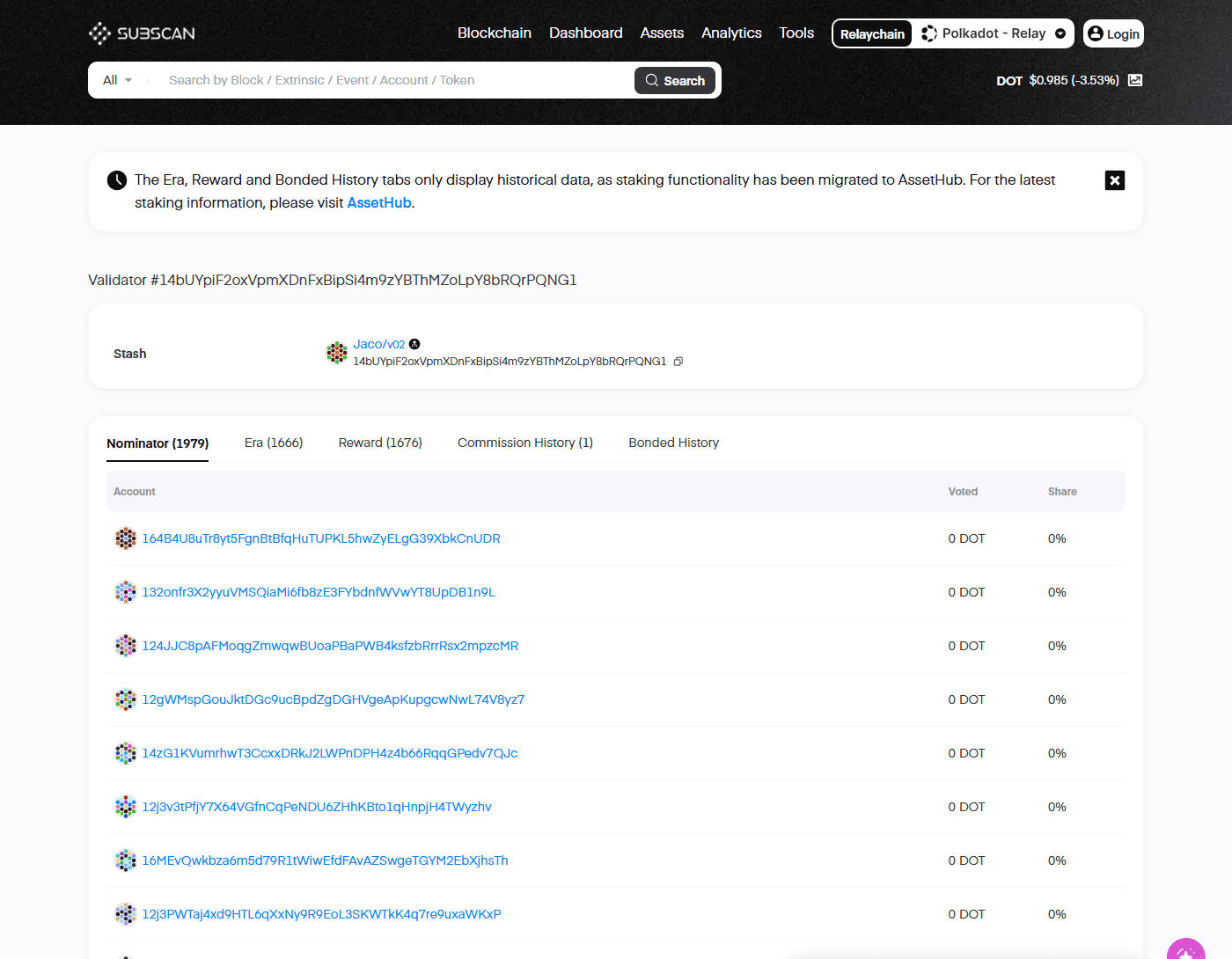Screen dimensions: 1232x959
Task: Open the Assets menu
Action: click(x=662, y=33)
